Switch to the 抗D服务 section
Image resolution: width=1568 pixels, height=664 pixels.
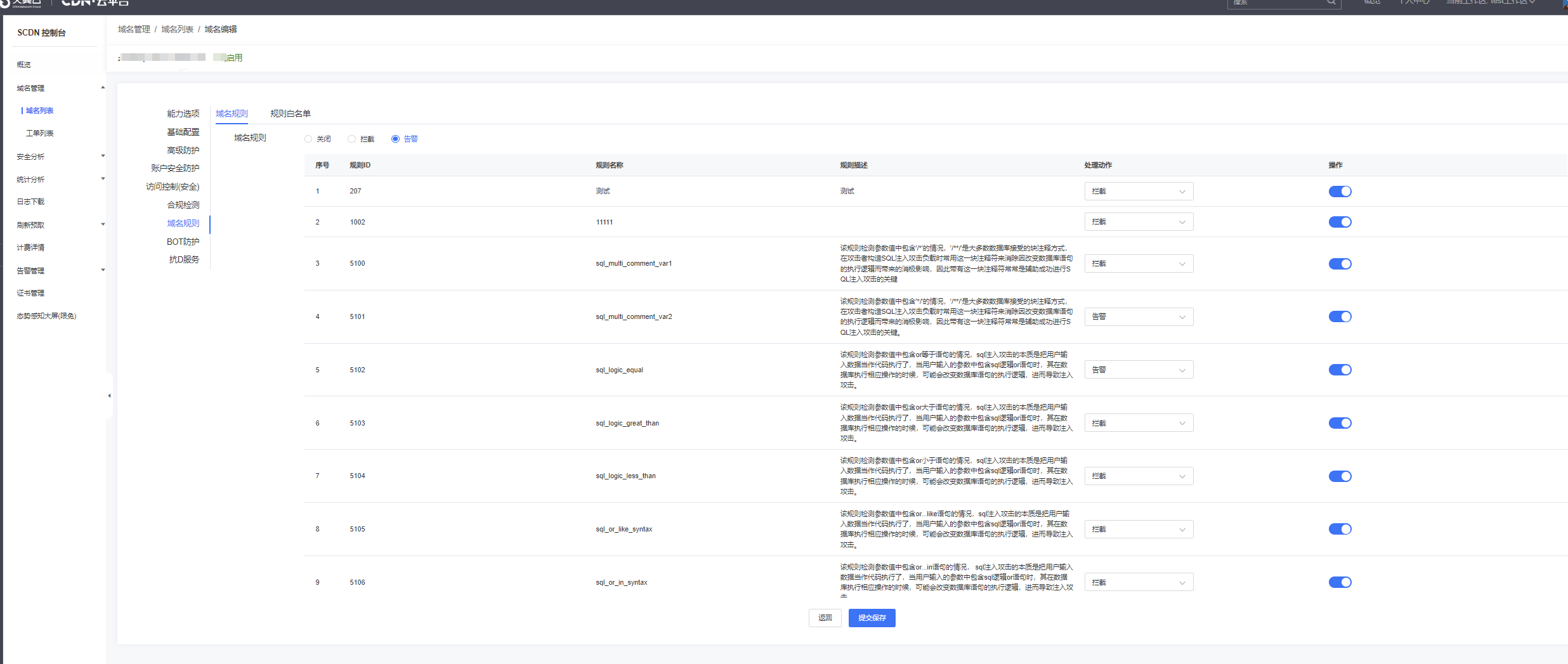click(x=184, y=259)
